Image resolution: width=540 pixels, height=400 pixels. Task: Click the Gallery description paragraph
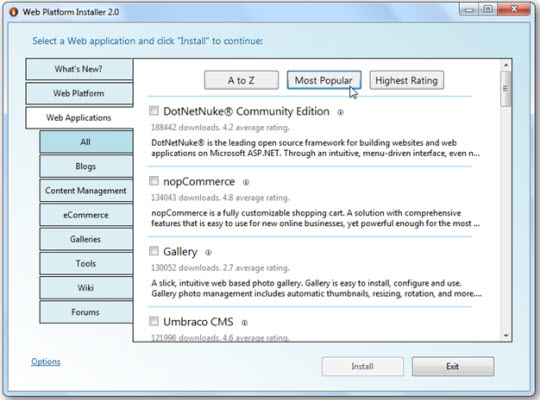pos(316,288)
